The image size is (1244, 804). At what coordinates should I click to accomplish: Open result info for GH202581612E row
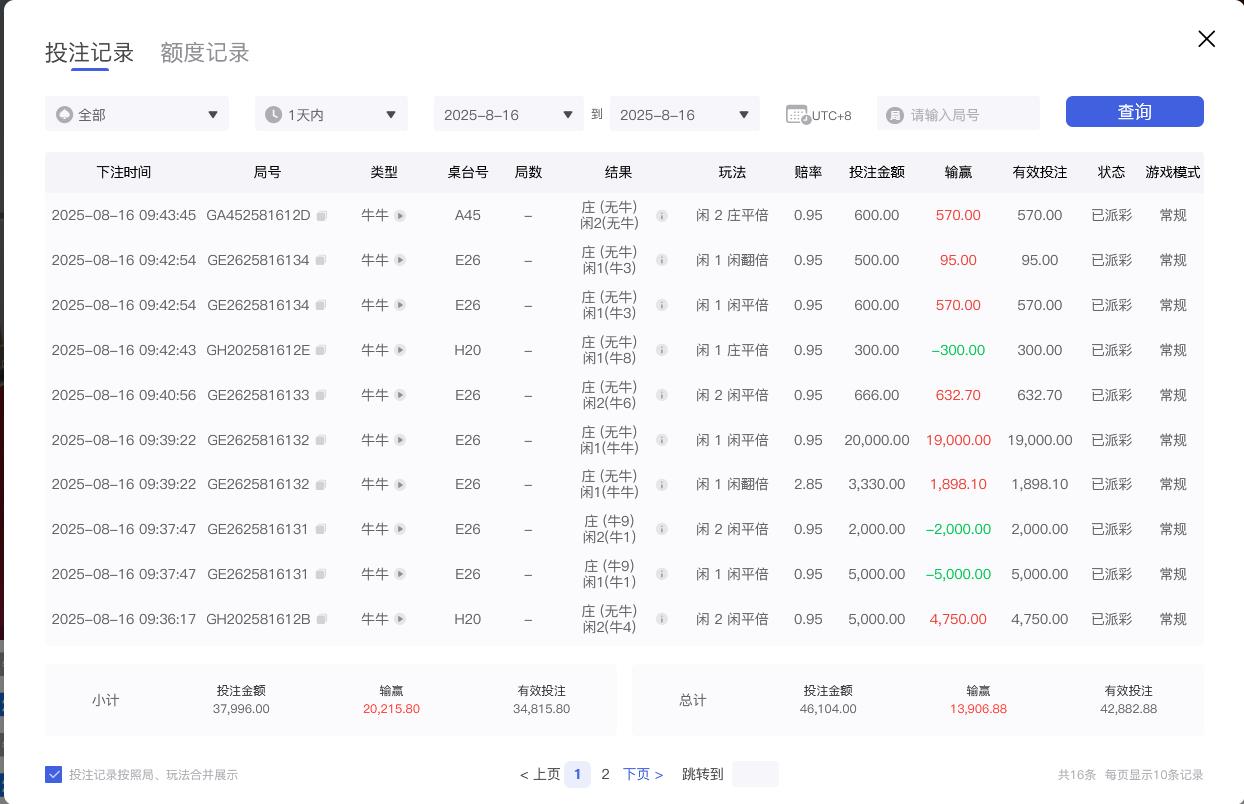[x=661, y=350]
